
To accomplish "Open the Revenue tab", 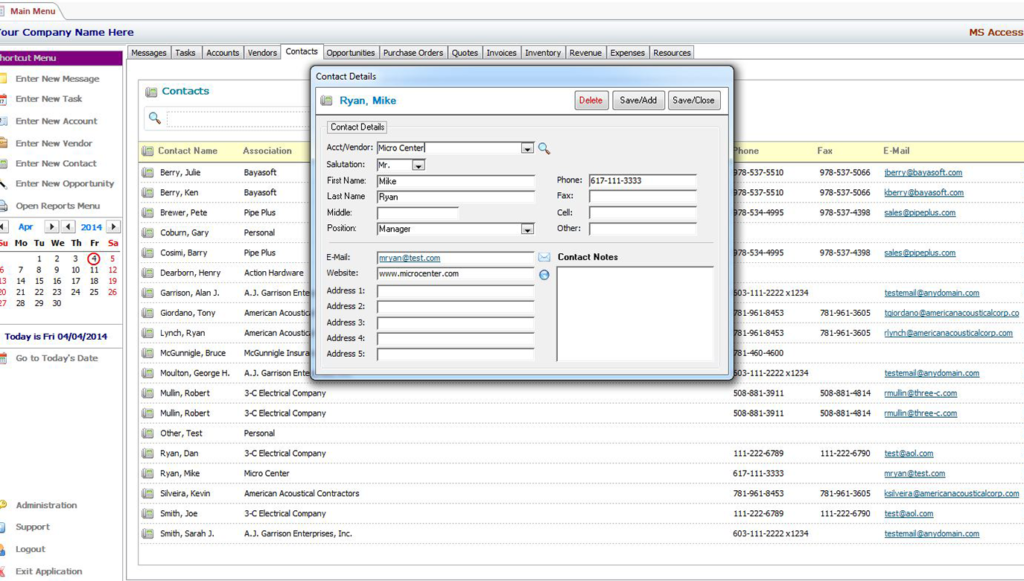I will pyautogui.click(x=585, y=53).
